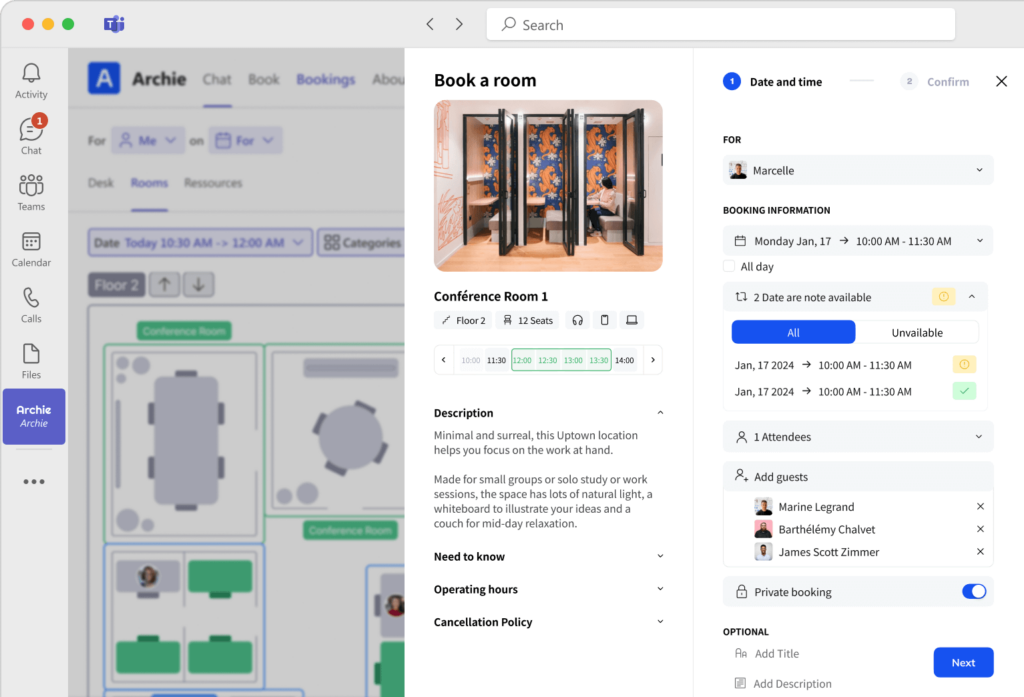Close the booking panel with X
The width and height of the screenshot is (1024, 697).
[x=1001, y=82]
